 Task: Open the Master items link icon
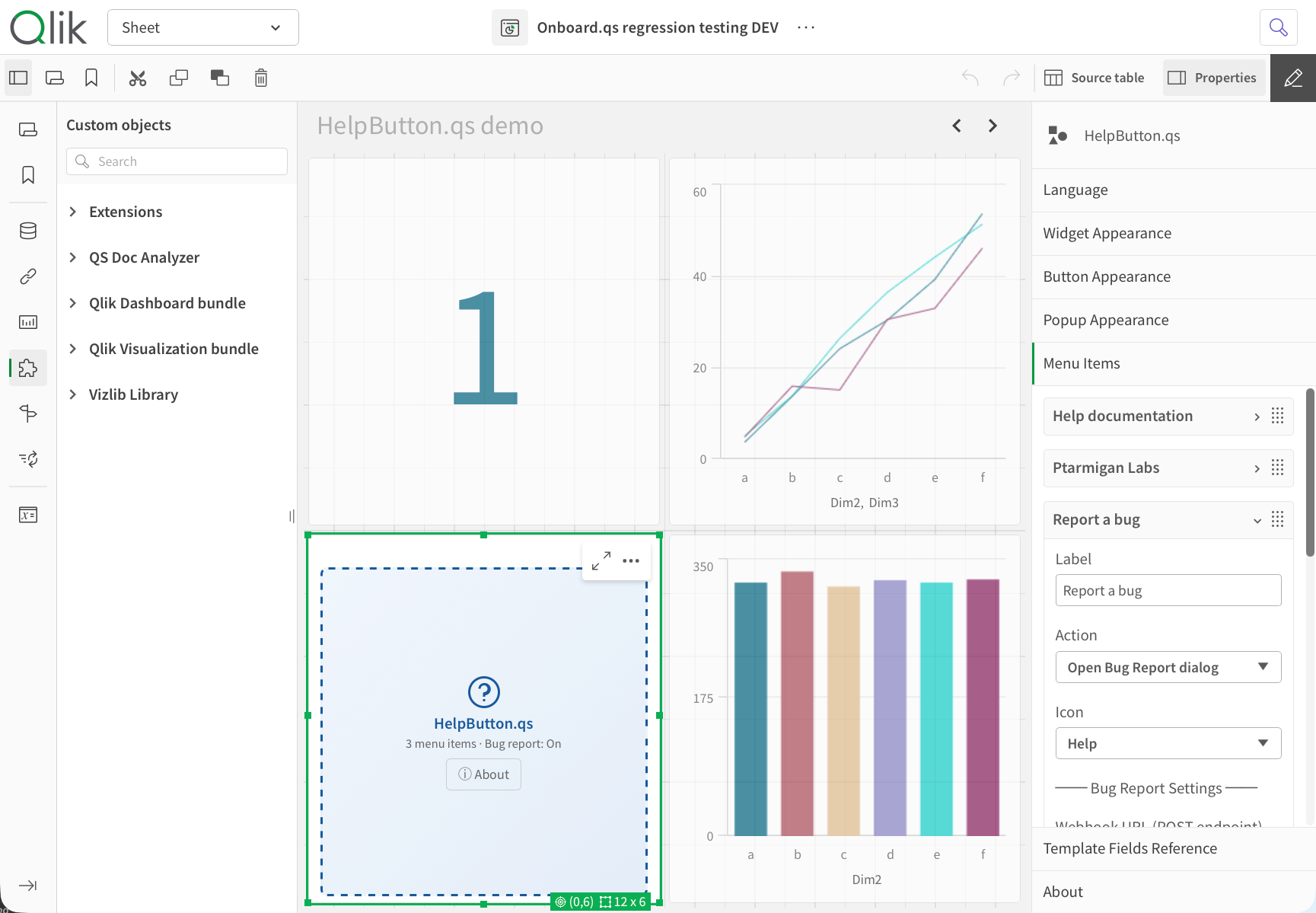click(x=28, y=276)
